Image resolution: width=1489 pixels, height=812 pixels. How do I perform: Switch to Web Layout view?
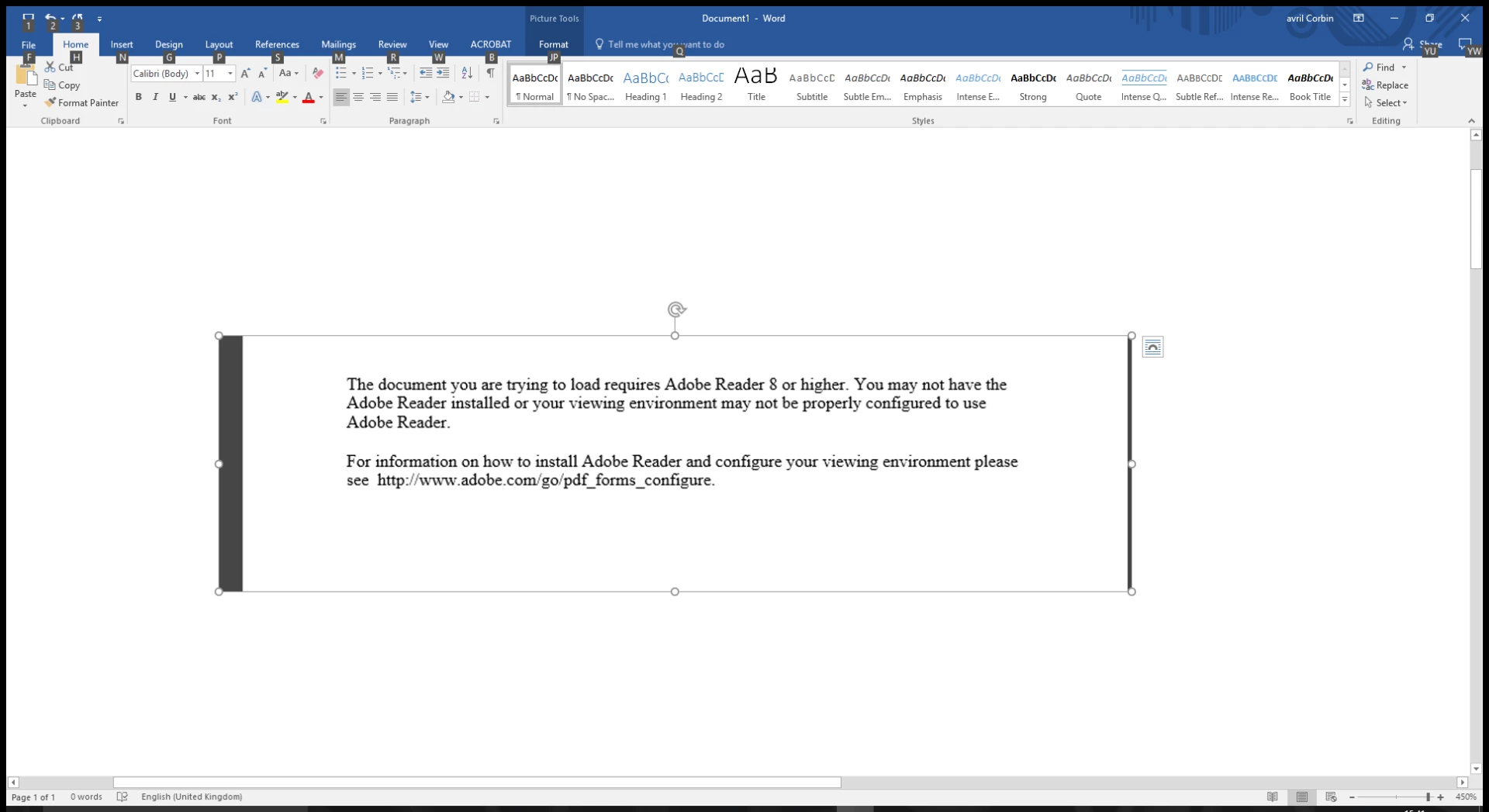[x=1332, y=796]
